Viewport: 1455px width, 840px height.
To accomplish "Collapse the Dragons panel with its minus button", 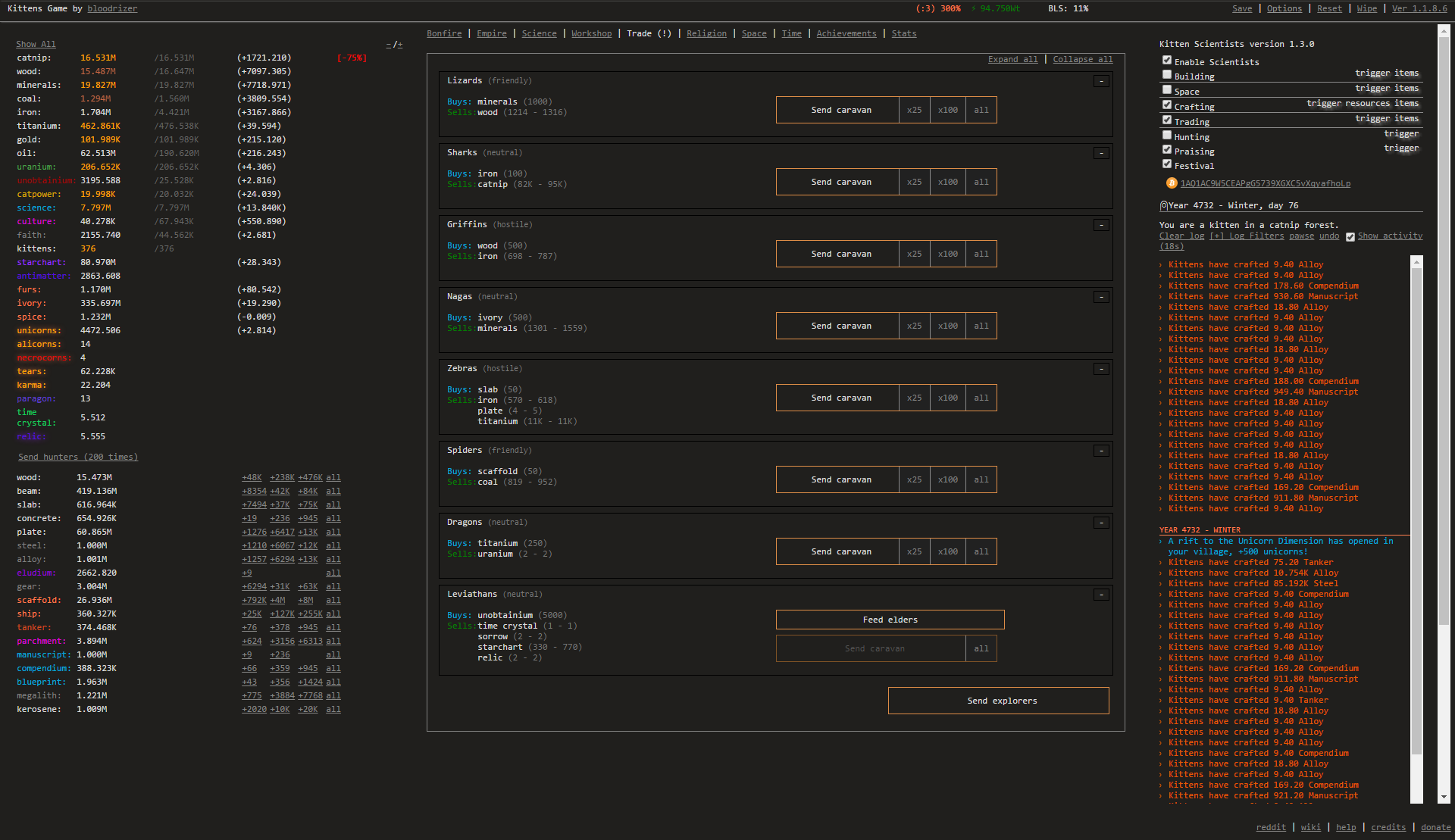I will click(1101, 523).
